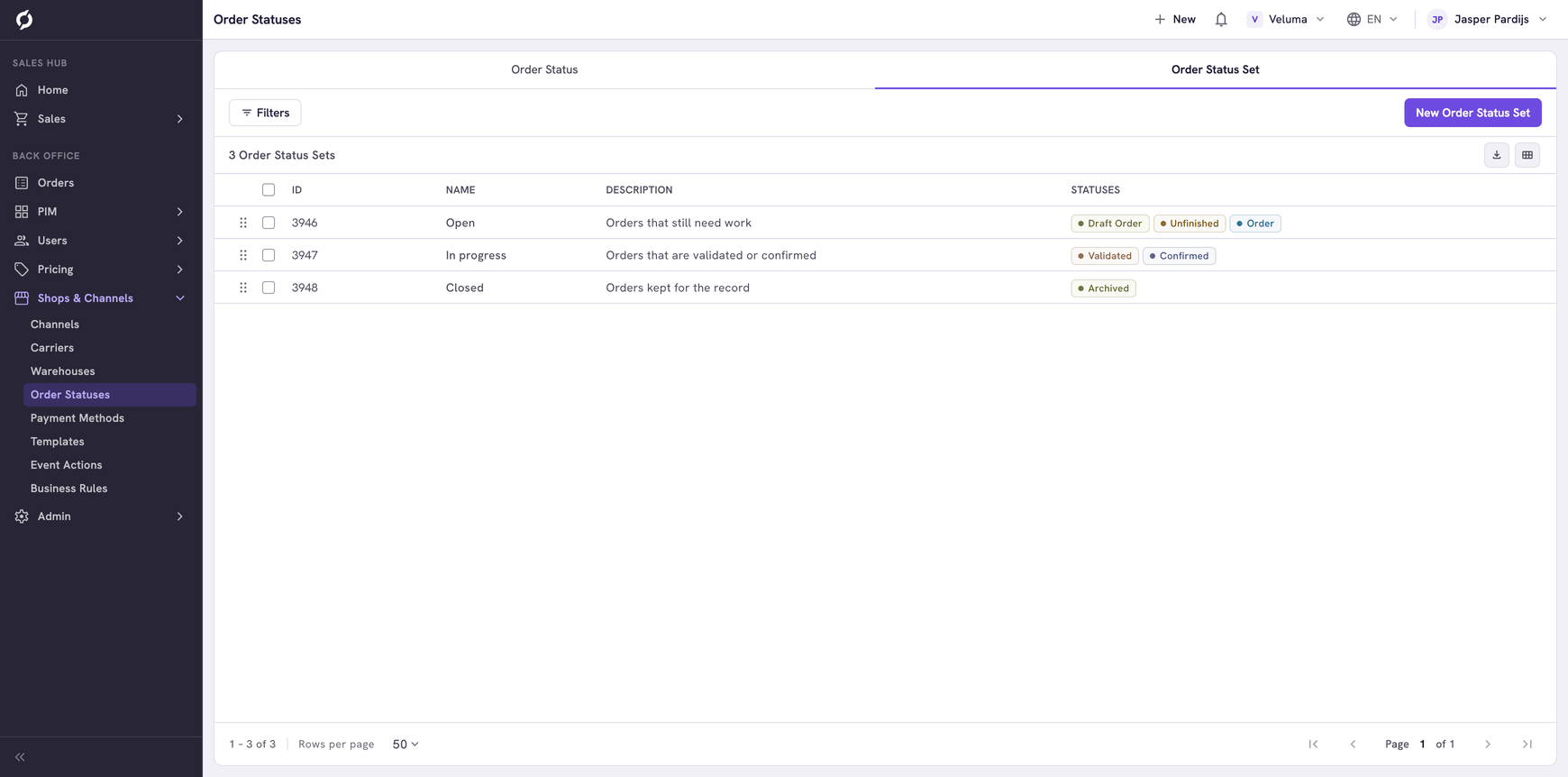Screen dimensions: 1568x777
Task: Open Channels in the sidebar
Action: click(55, 325)
